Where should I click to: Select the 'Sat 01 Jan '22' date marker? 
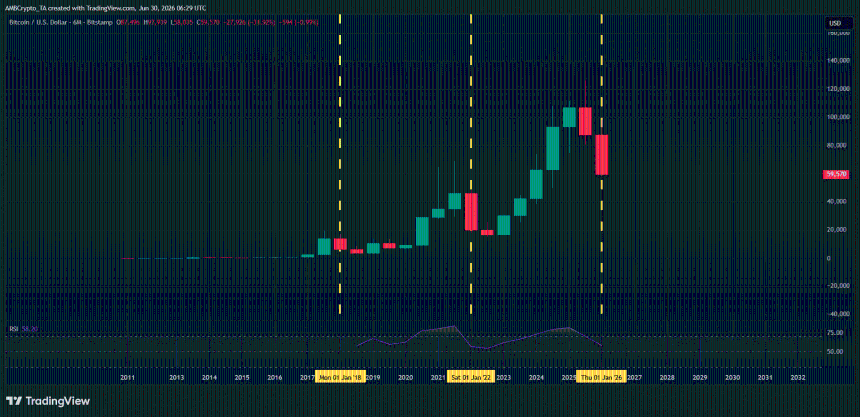point(472,377)
